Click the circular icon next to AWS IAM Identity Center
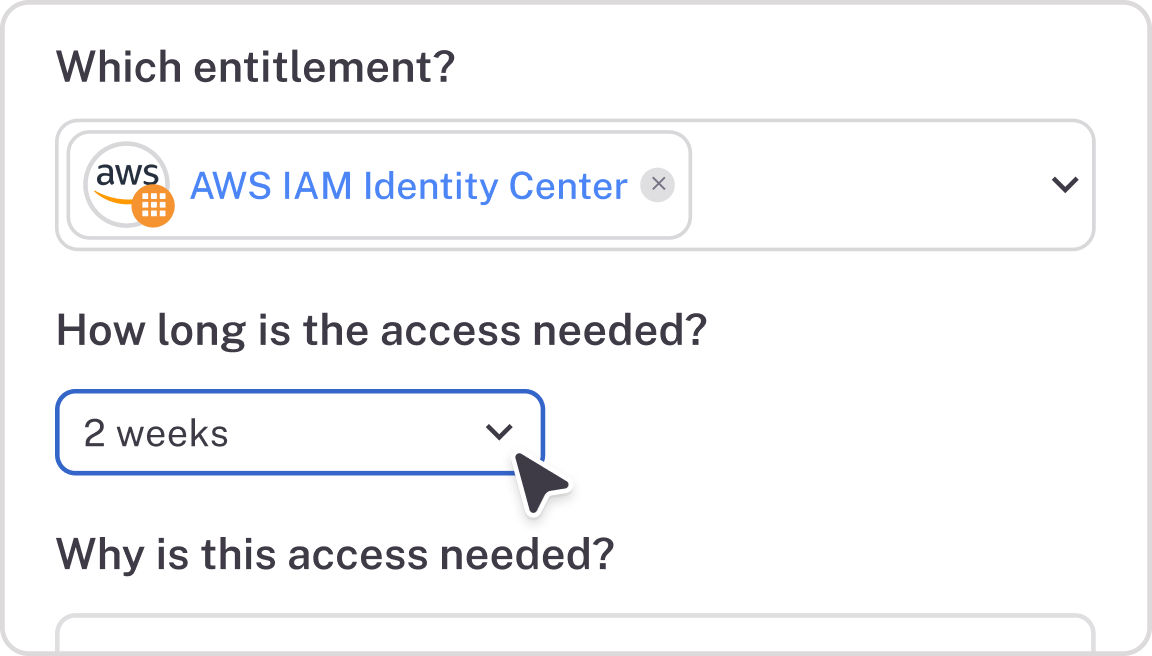This screenshot has height=656, width=1152. pos(128,184)
